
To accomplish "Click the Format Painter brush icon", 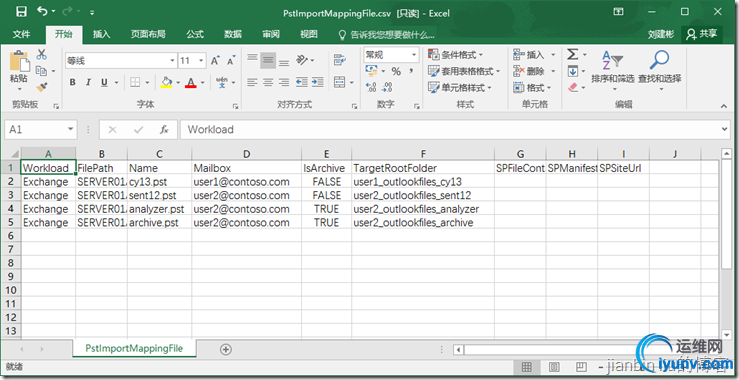I will 41,87.
